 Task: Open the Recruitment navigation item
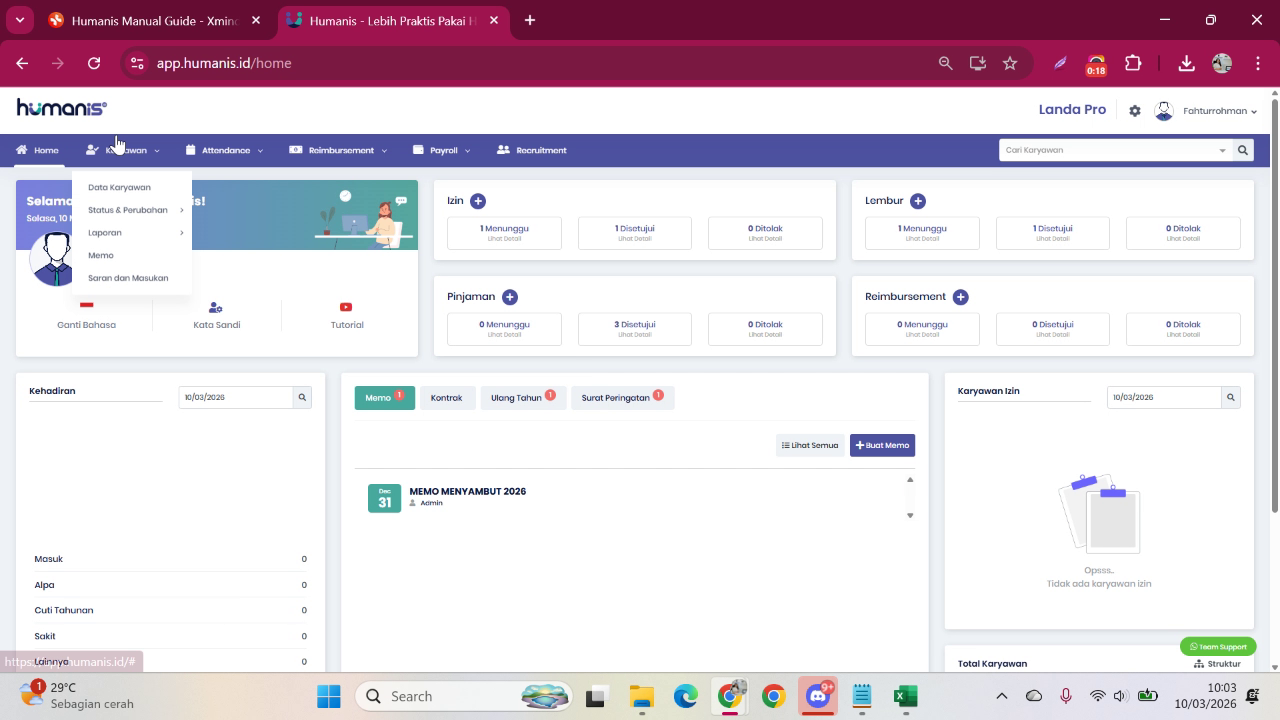pos(532,150)
